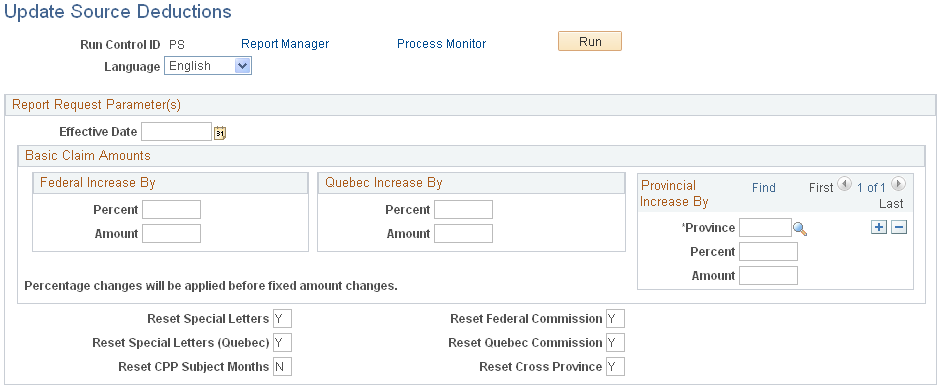Focus the Quebec Increase Amount field

[x=463, y=234]
